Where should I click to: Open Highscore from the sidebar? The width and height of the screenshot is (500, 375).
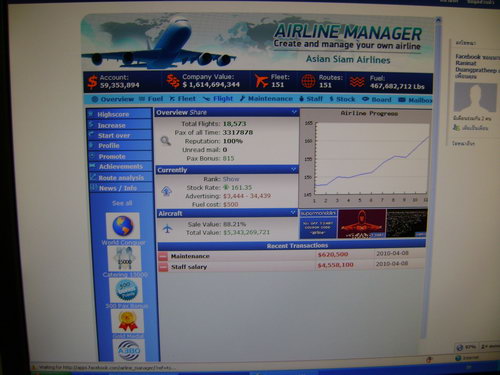113,114
